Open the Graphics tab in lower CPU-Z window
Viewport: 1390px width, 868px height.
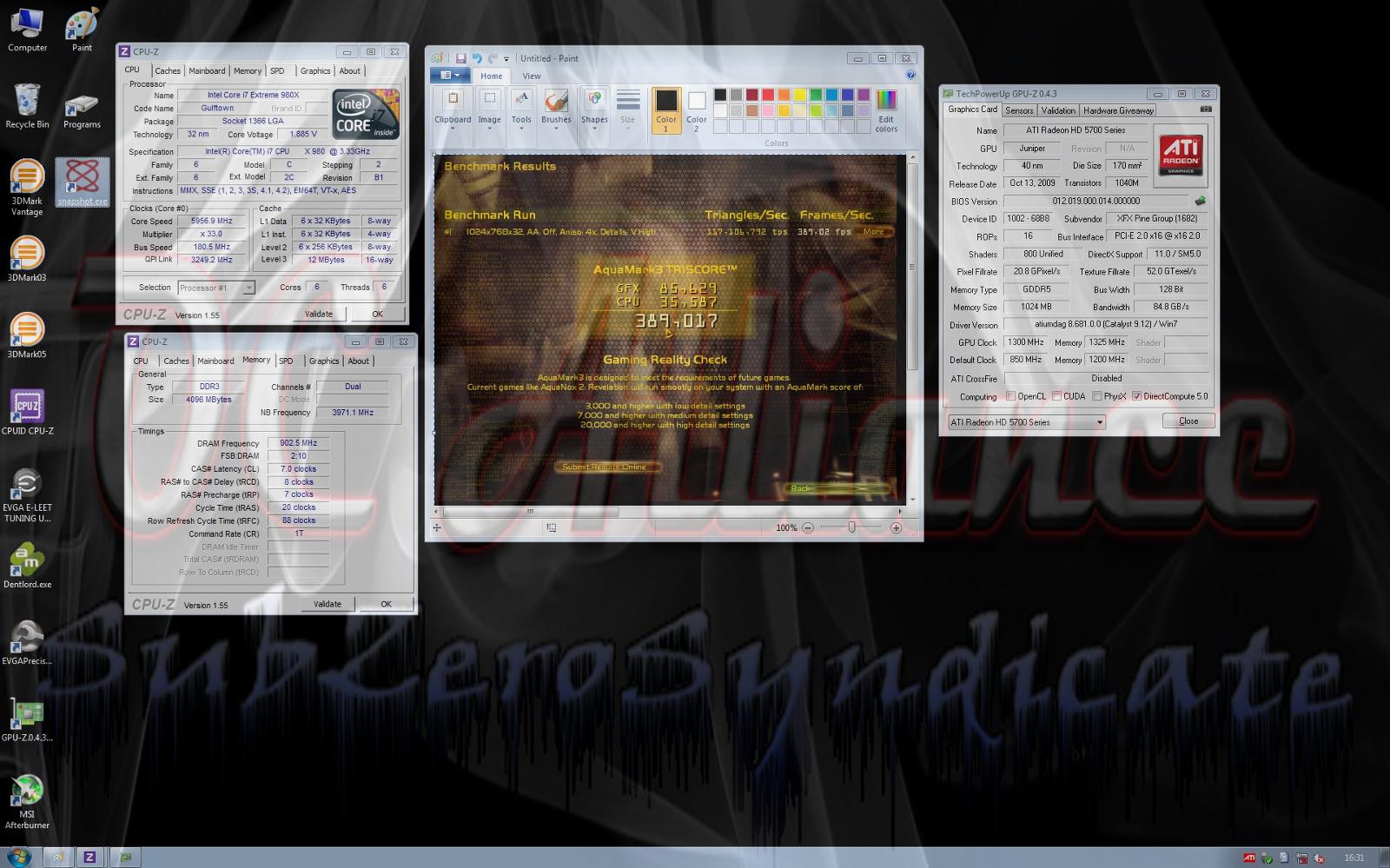click(324, 361)
